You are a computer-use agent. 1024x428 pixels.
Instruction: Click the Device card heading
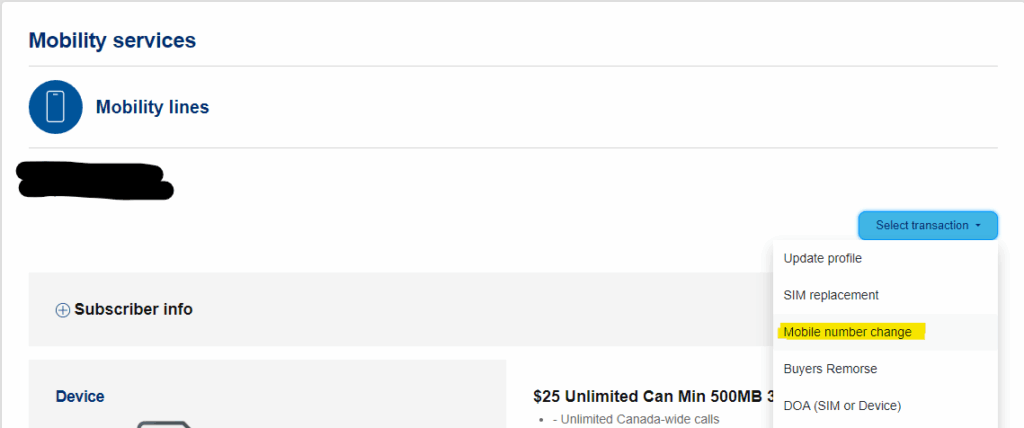point(80,397)
